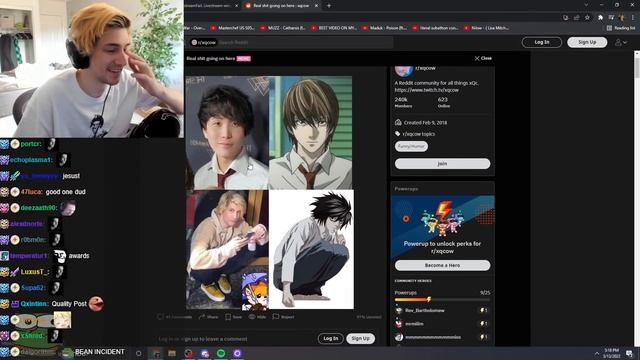The image size is (640, 360).
Task: Open the 'Masterchef US S05' bookmark
Action: (x=232, y=28)
